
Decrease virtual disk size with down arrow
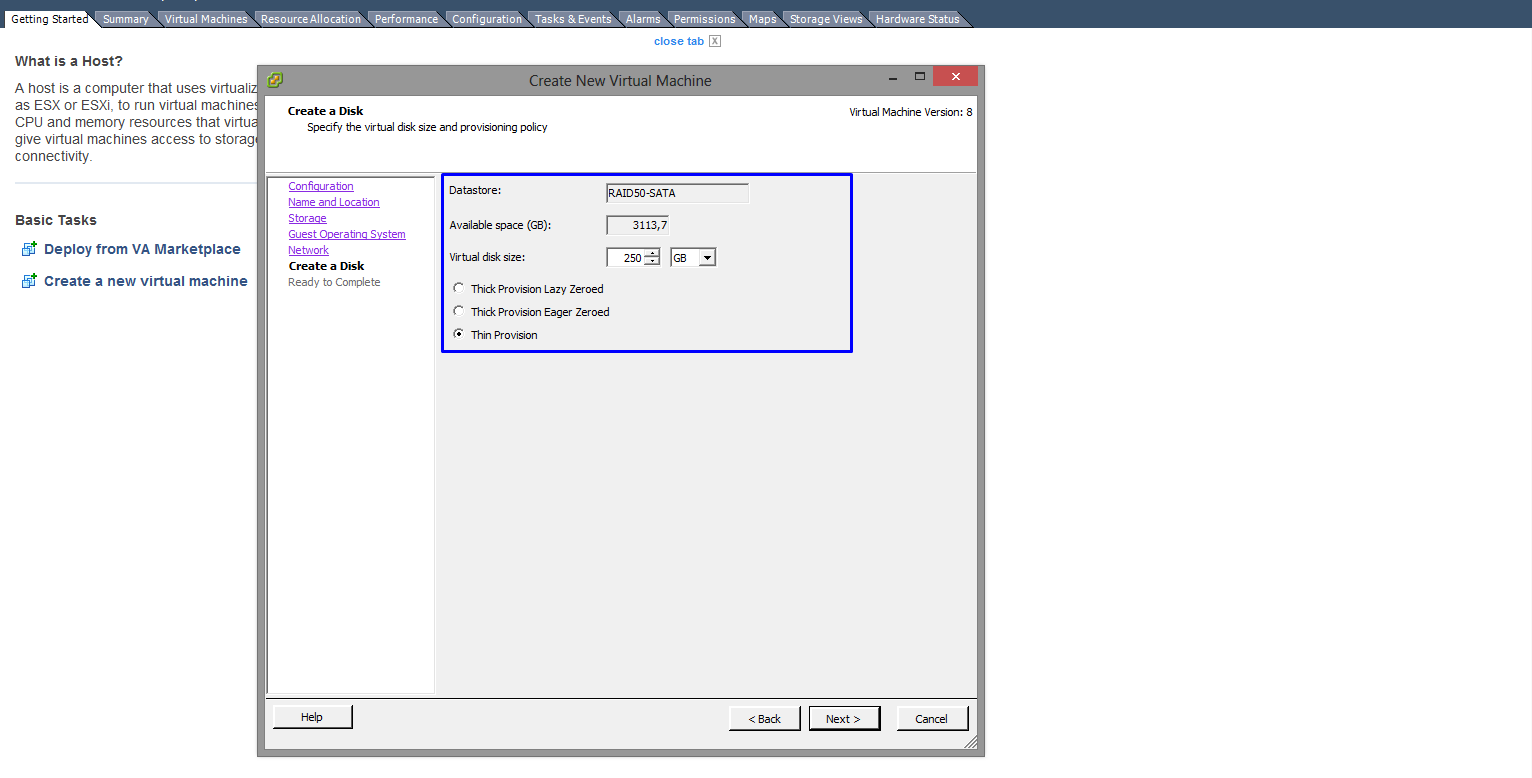pos(652,262)
